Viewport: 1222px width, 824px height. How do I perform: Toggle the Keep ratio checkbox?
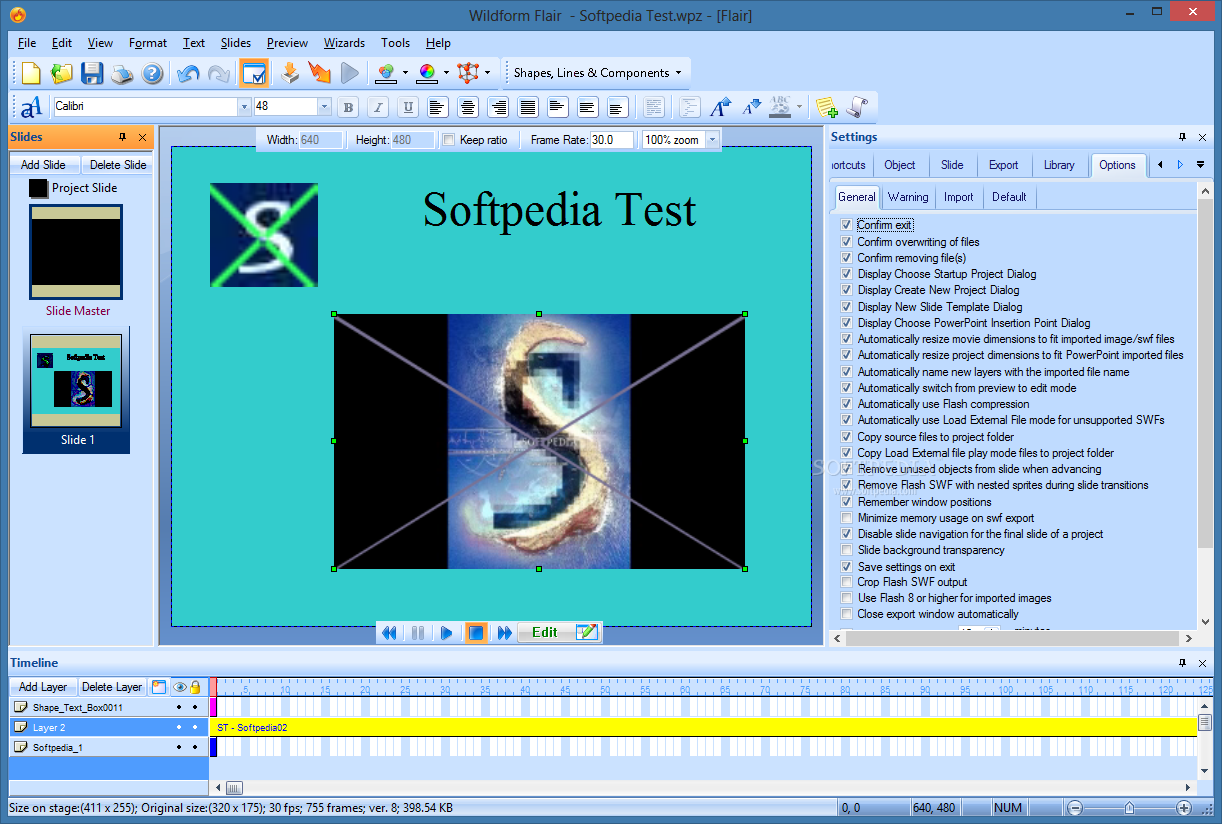[449, 140]
